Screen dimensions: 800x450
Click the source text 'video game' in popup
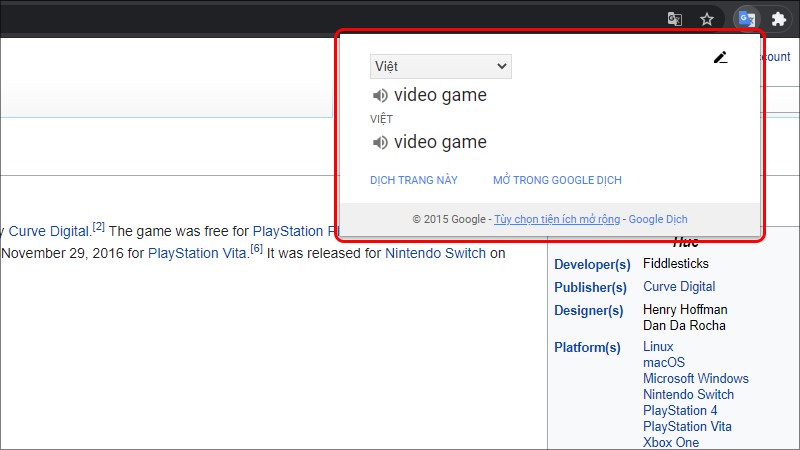[x=440, y=95]
